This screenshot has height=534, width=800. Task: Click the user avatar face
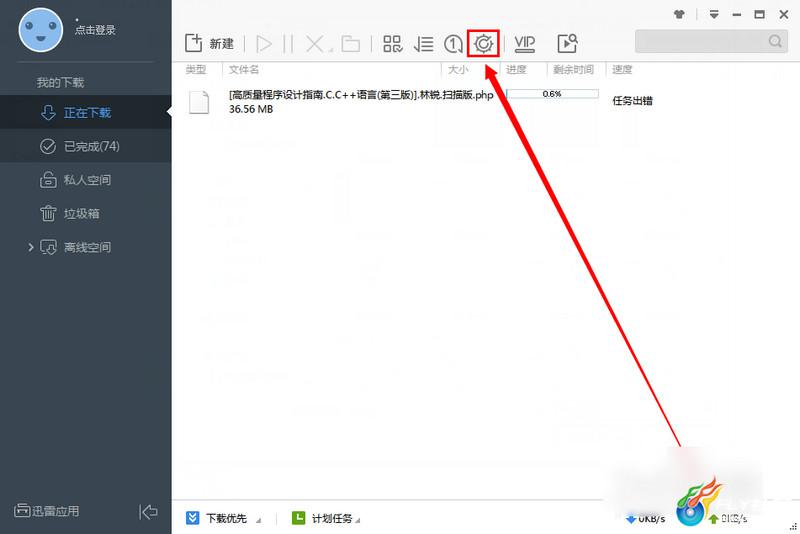pyautogui.click(x=41, y=30)
